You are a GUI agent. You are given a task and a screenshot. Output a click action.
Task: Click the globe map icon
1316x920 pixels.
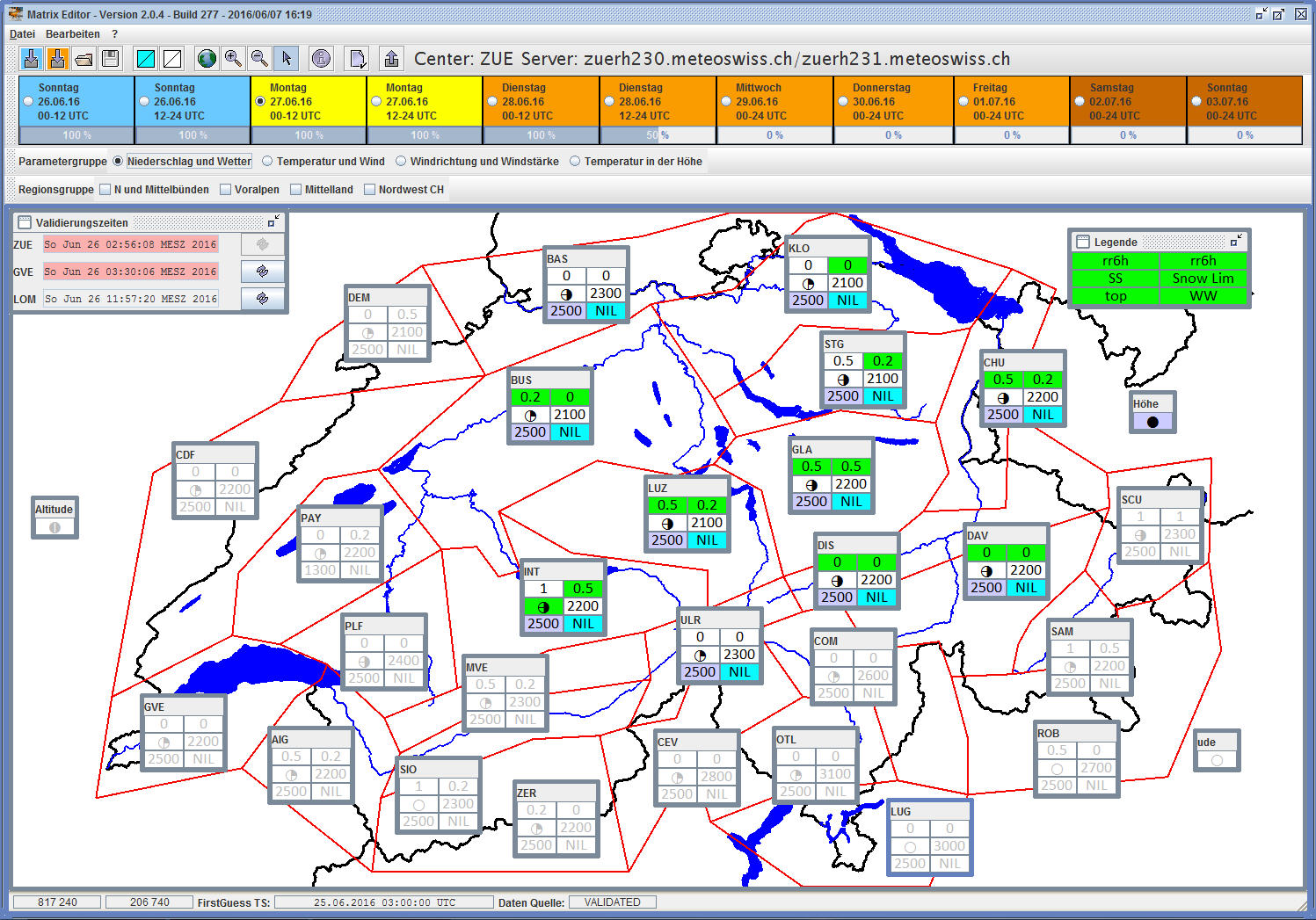[x=207, y=59]
